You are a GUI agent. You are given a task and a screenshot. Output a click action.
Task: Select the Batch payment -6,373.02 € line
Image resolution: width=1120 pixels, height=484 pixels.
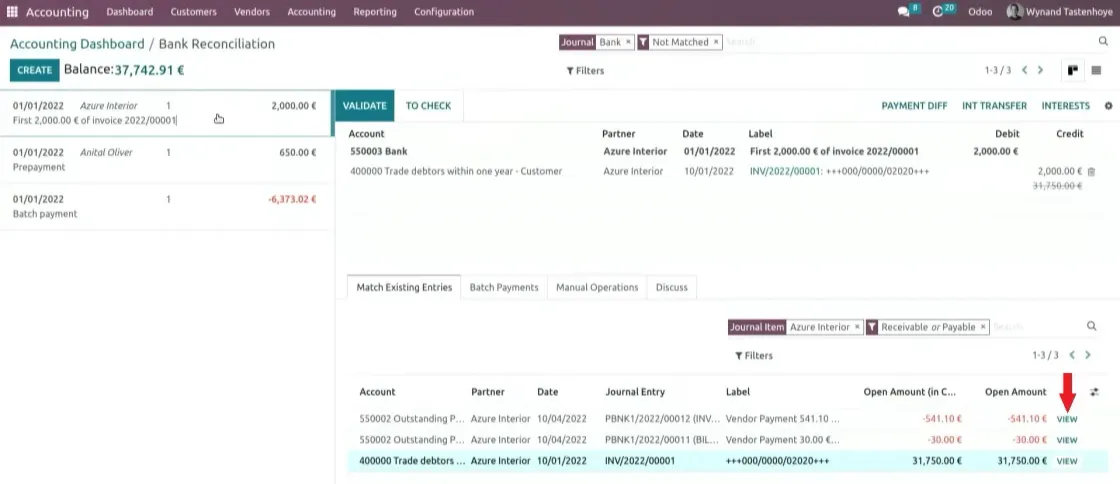(166, 206)
